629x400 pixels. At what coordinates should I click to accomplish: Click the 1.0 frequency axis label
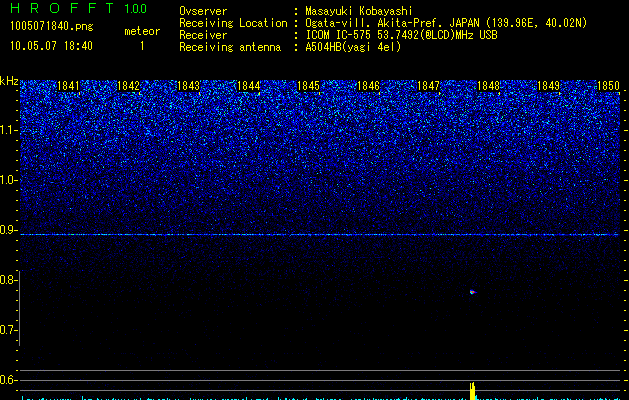click(8, 180)
